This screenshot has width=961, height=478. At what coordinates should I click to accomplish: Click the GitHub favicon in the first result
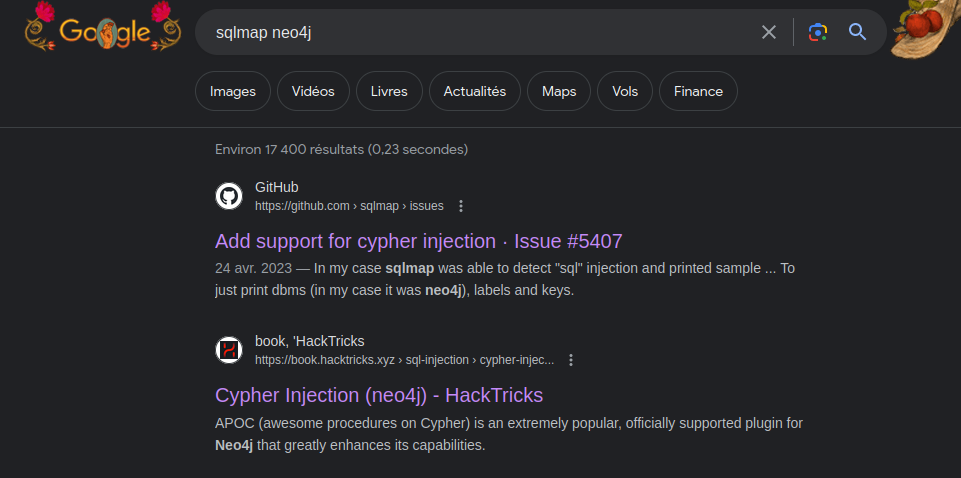click(x=229, y=196)
